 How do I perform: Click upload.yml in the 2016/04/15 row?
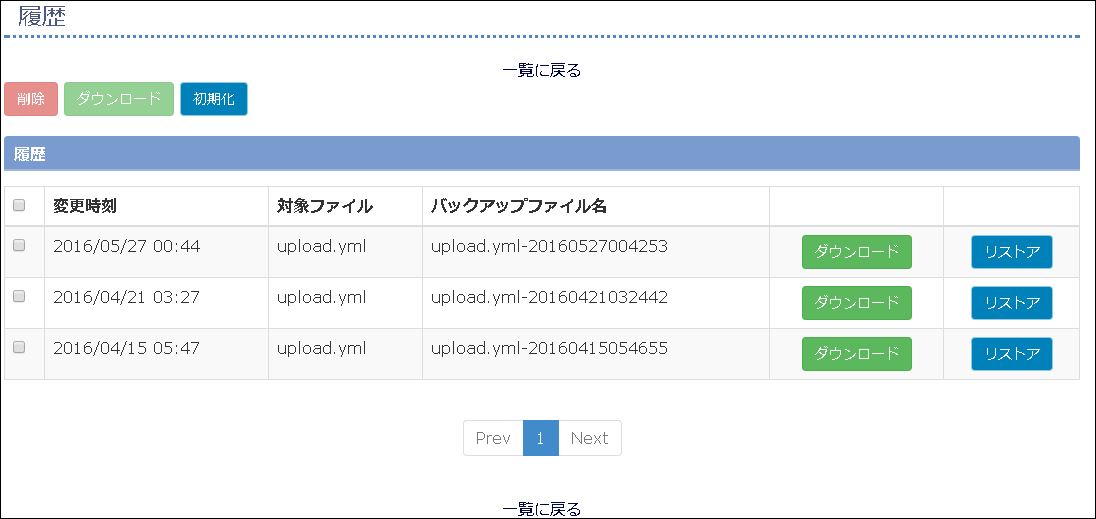(322, 349)
